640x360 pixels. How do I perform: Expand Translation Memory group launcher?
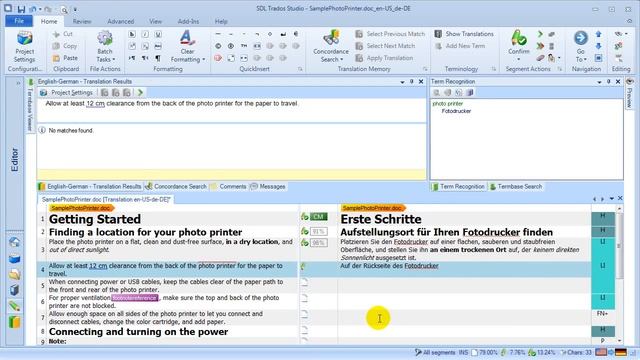(425, 69)
